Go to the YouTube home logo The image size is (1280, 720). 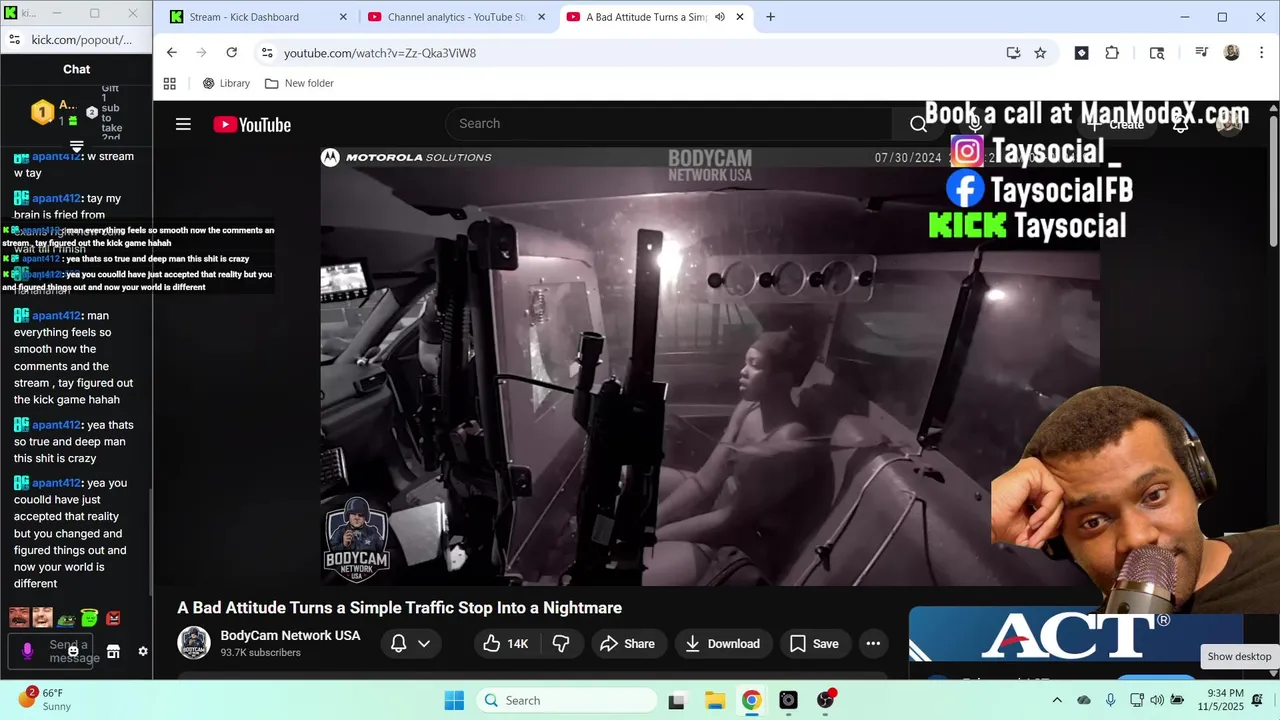click(252, 125)
